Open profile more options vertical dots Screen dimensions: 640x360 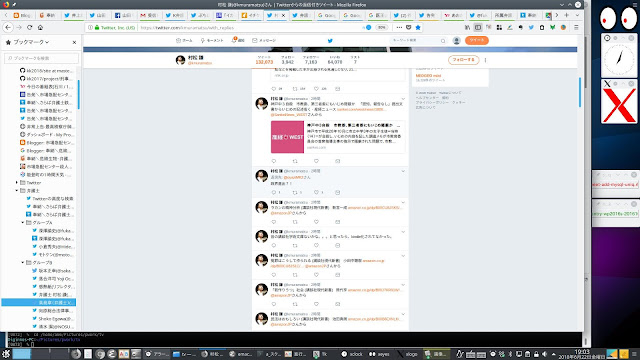click(485, 60)
